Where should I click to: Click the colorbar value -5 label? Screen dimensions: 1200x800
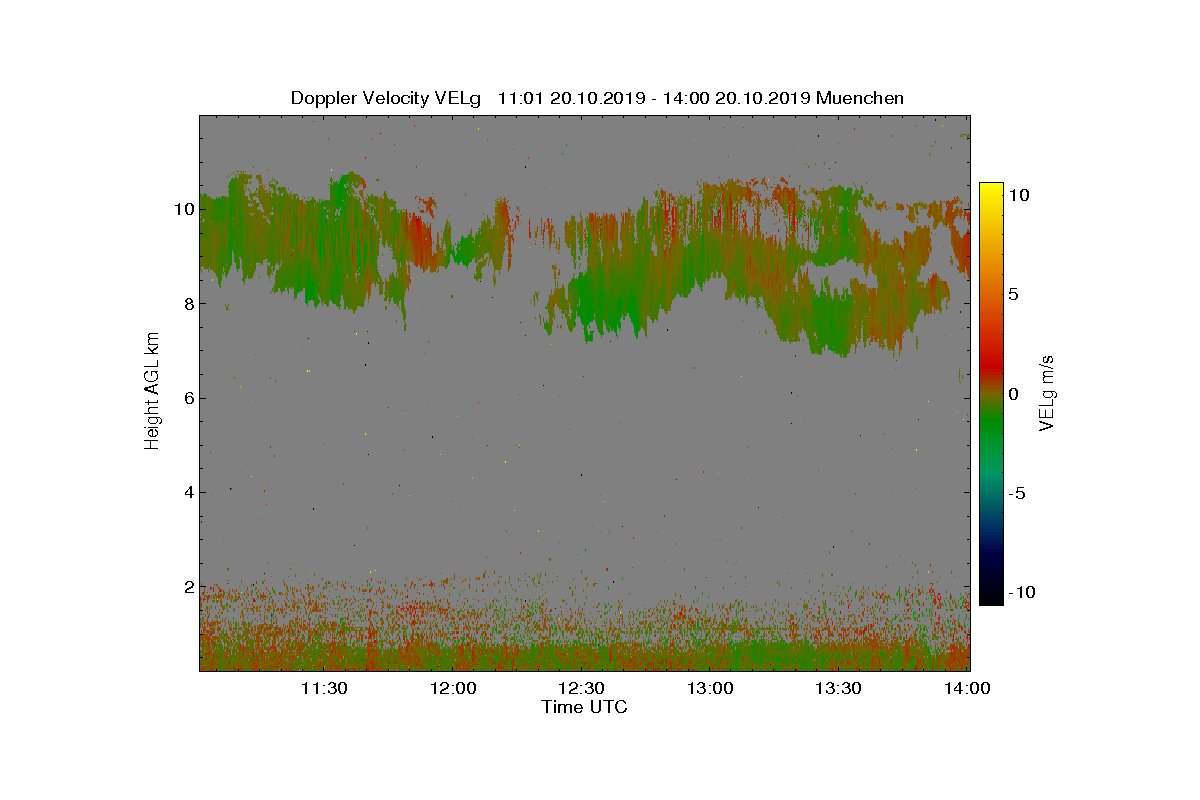click(x=1017, y=493)
